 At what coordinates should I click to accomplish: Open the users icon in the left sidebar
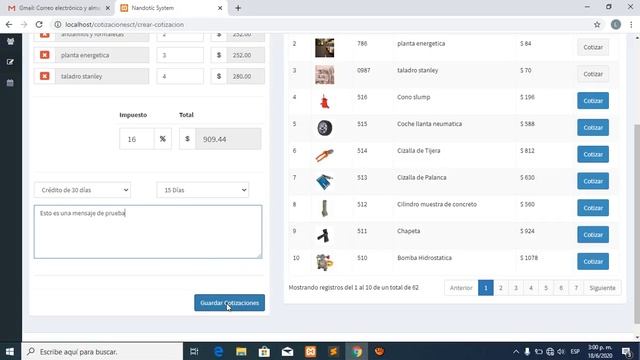(x=10, y=41)
